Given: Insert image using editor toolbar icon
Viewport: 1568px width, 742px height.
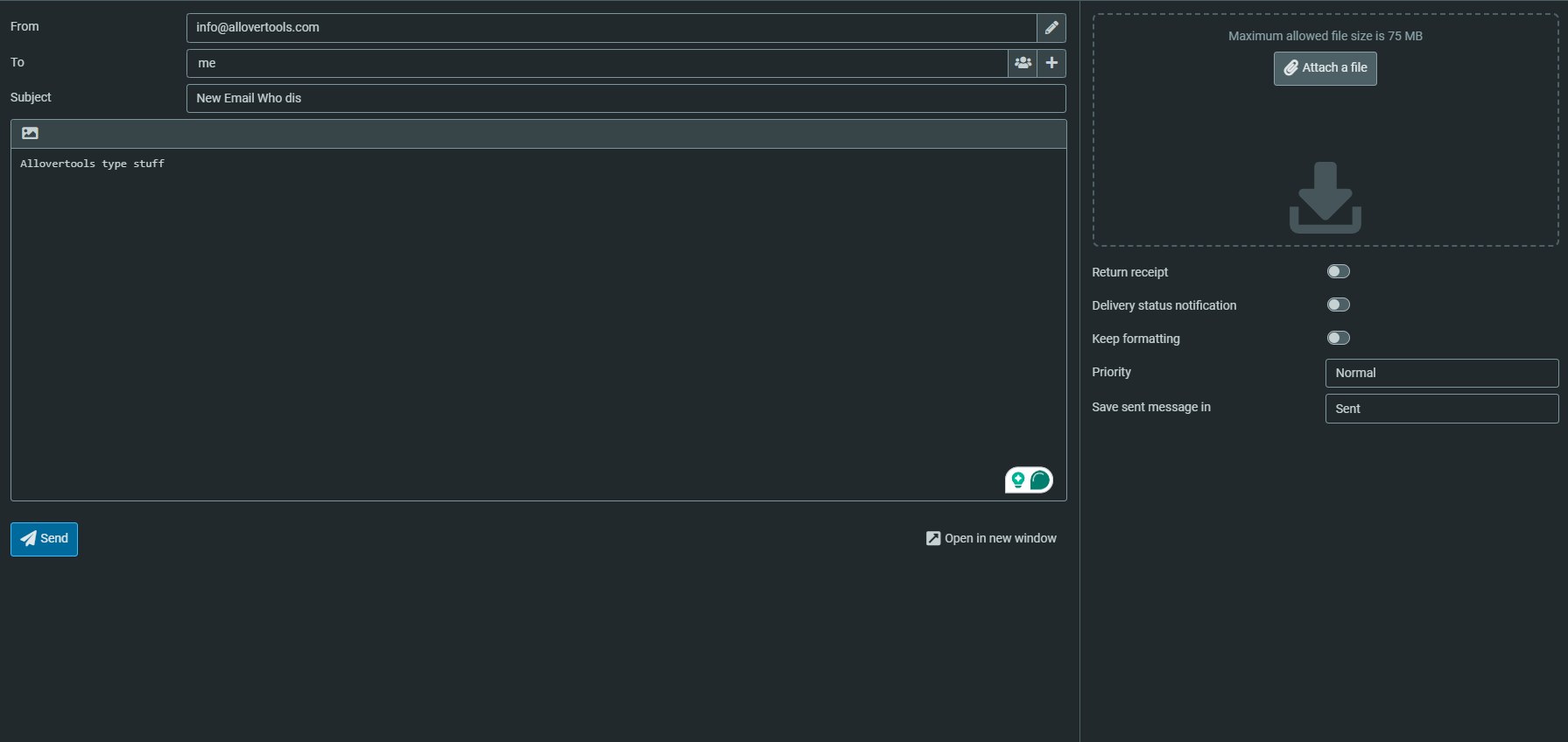Looking at the screenshot, I should click(30, 134).
